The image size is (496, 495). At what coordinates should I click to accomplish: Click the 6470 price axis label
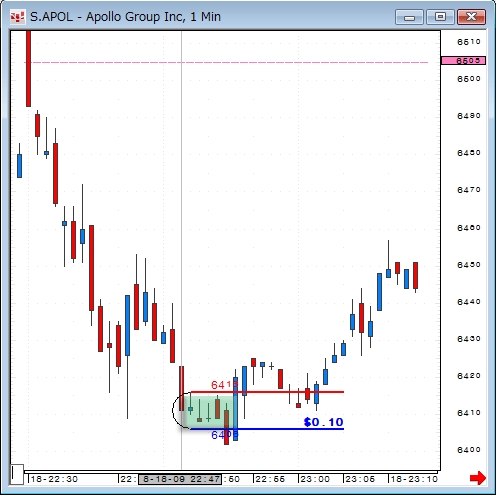tap(469, 190)
